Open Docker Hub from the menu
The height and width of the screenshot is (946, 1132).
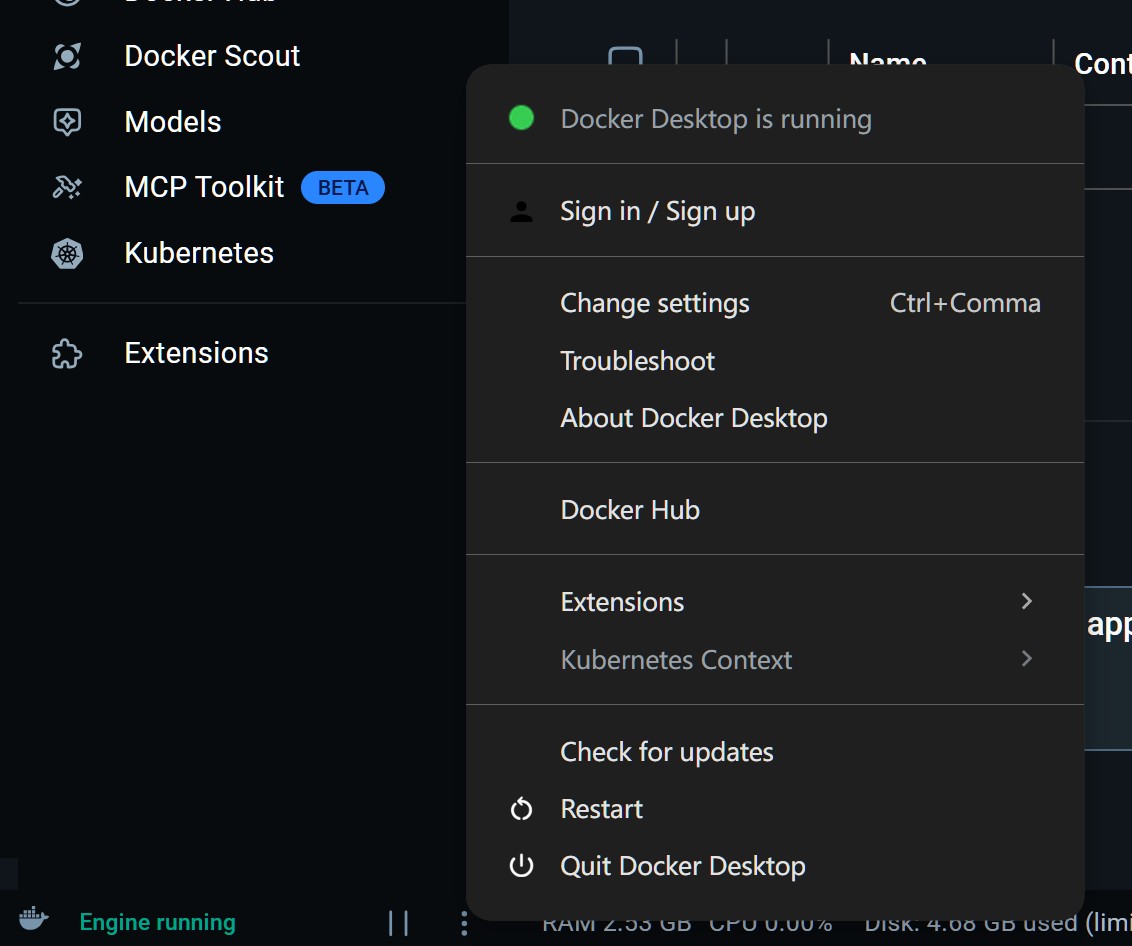pos(775,510)
